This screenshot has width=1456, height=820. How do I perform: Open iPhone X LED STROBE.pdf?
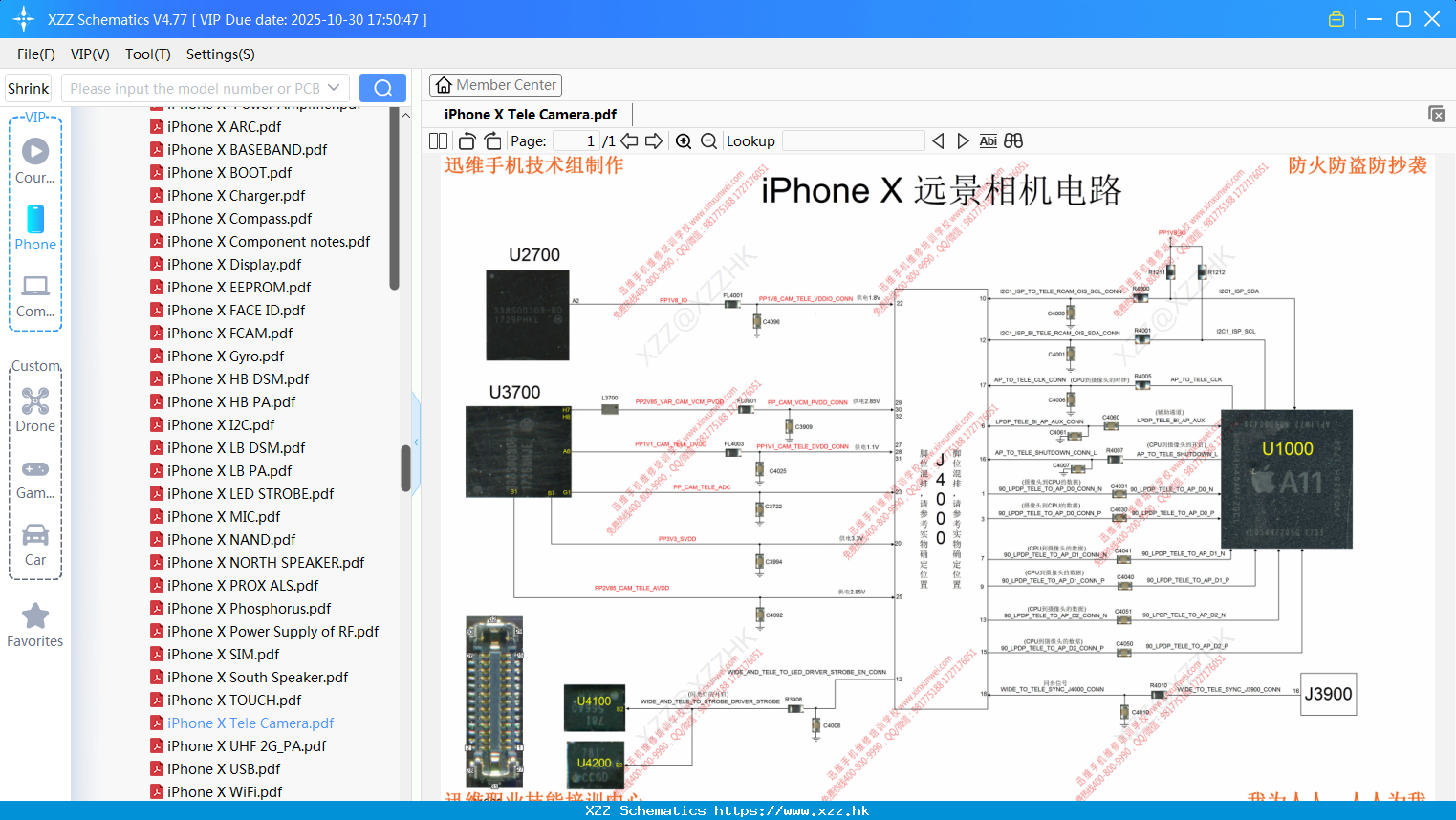[x=250, y=494]
